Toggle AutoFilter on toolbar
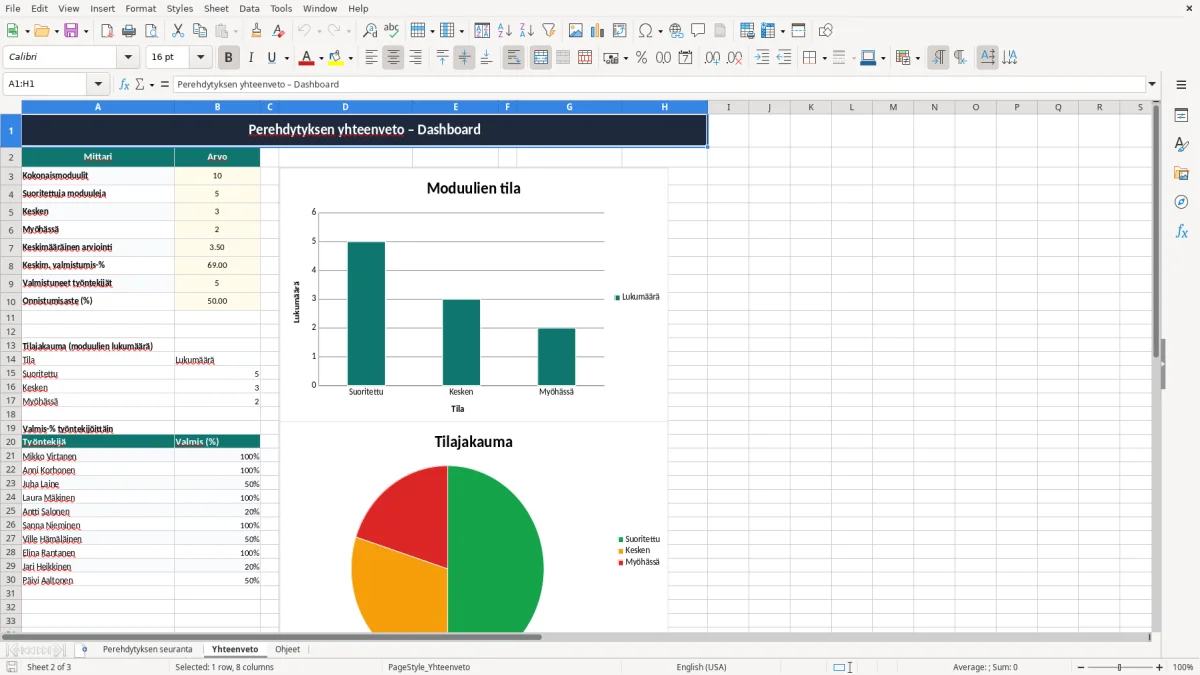Viewport: 1200px width, 675px height. 549,31
